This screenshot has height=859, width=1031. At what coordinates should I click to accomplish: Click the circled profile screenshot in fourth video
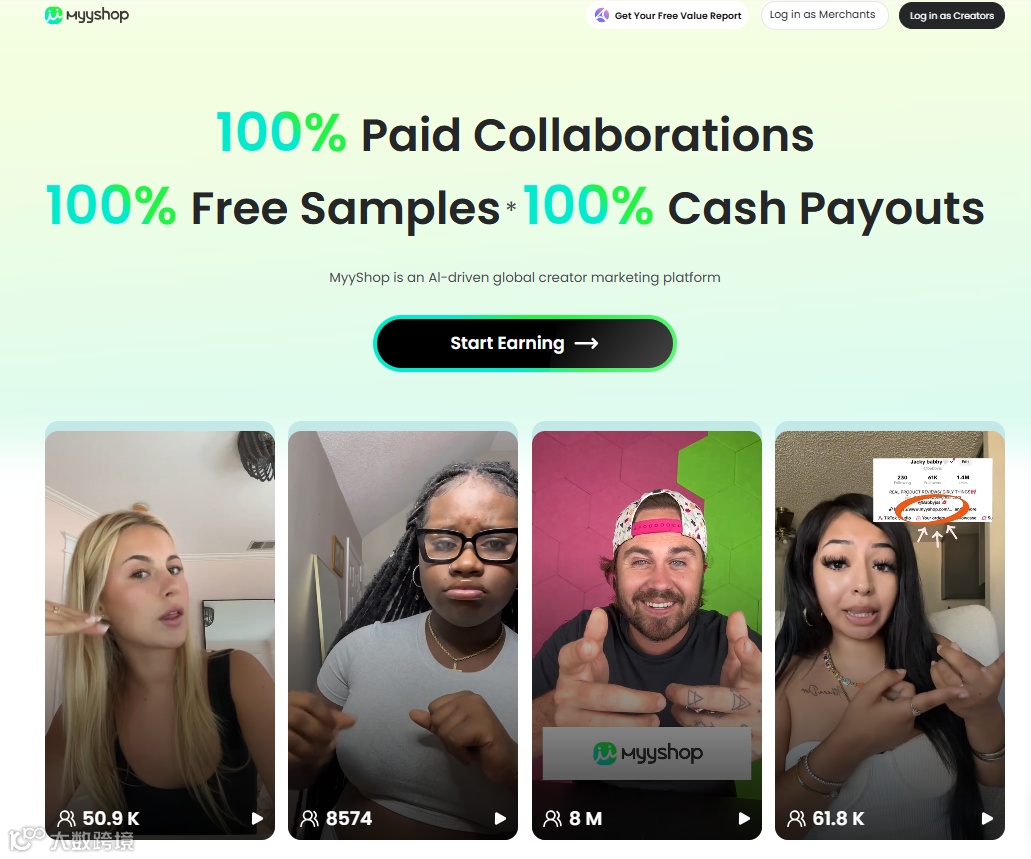[x=932, y=490]
